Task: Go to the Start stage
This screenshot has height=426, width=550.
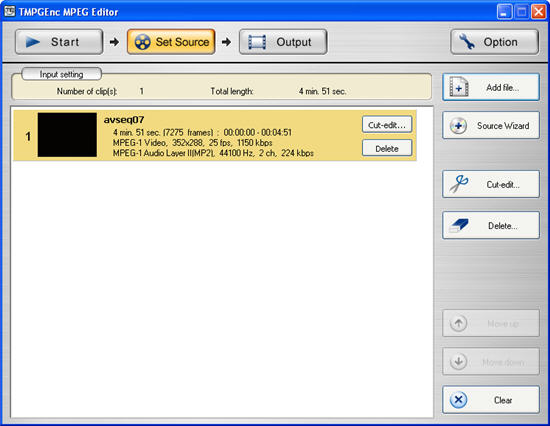Action: point(59,42)
